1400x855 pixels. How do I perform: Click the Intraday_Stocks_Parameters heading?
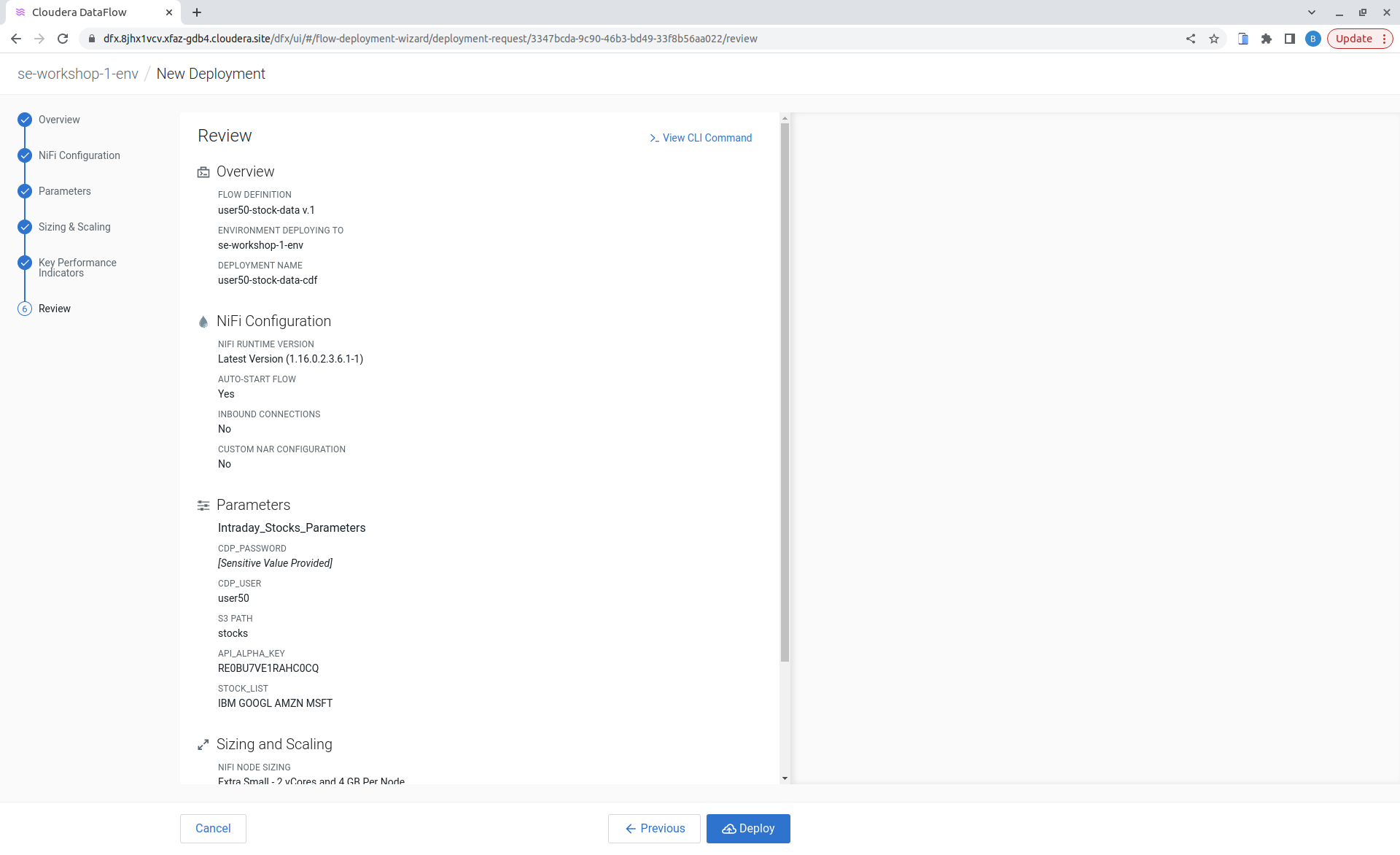coord(292,528)
